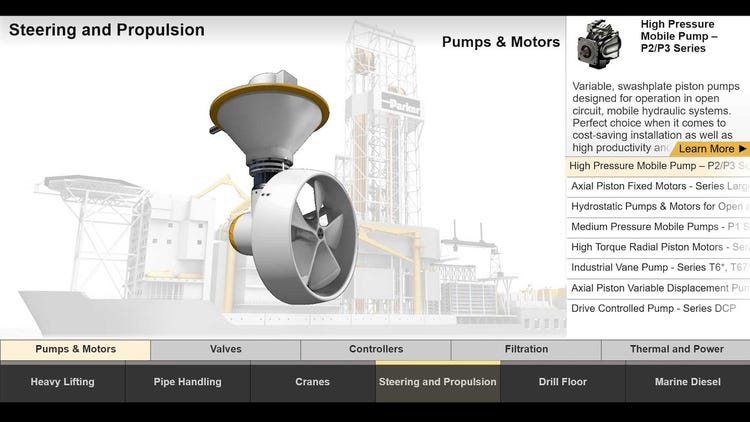Click the Pumps & Motors panel heading

501,42
